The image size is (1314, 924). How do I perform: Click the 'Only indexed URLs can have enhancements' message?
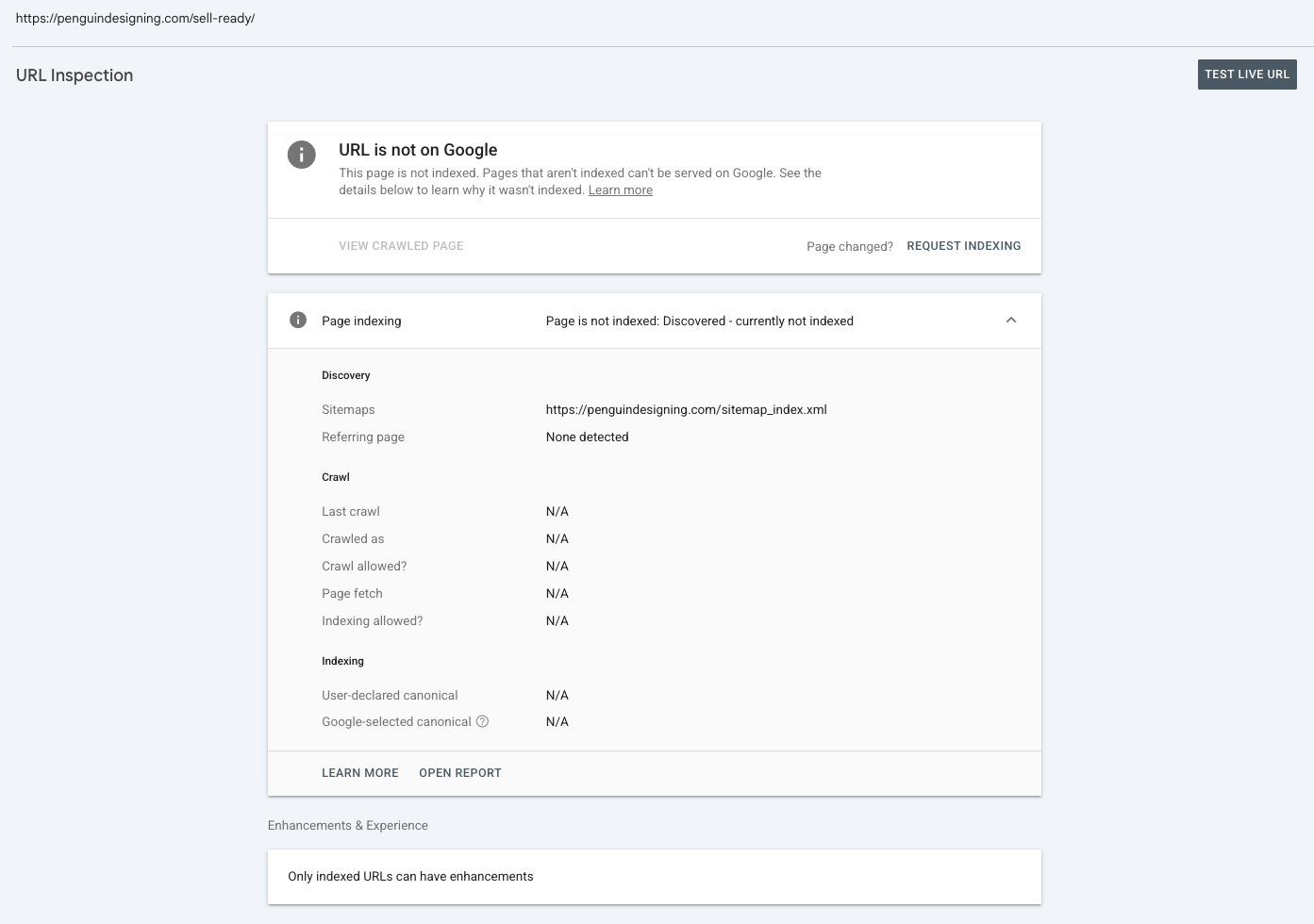[x=410, y=876]
